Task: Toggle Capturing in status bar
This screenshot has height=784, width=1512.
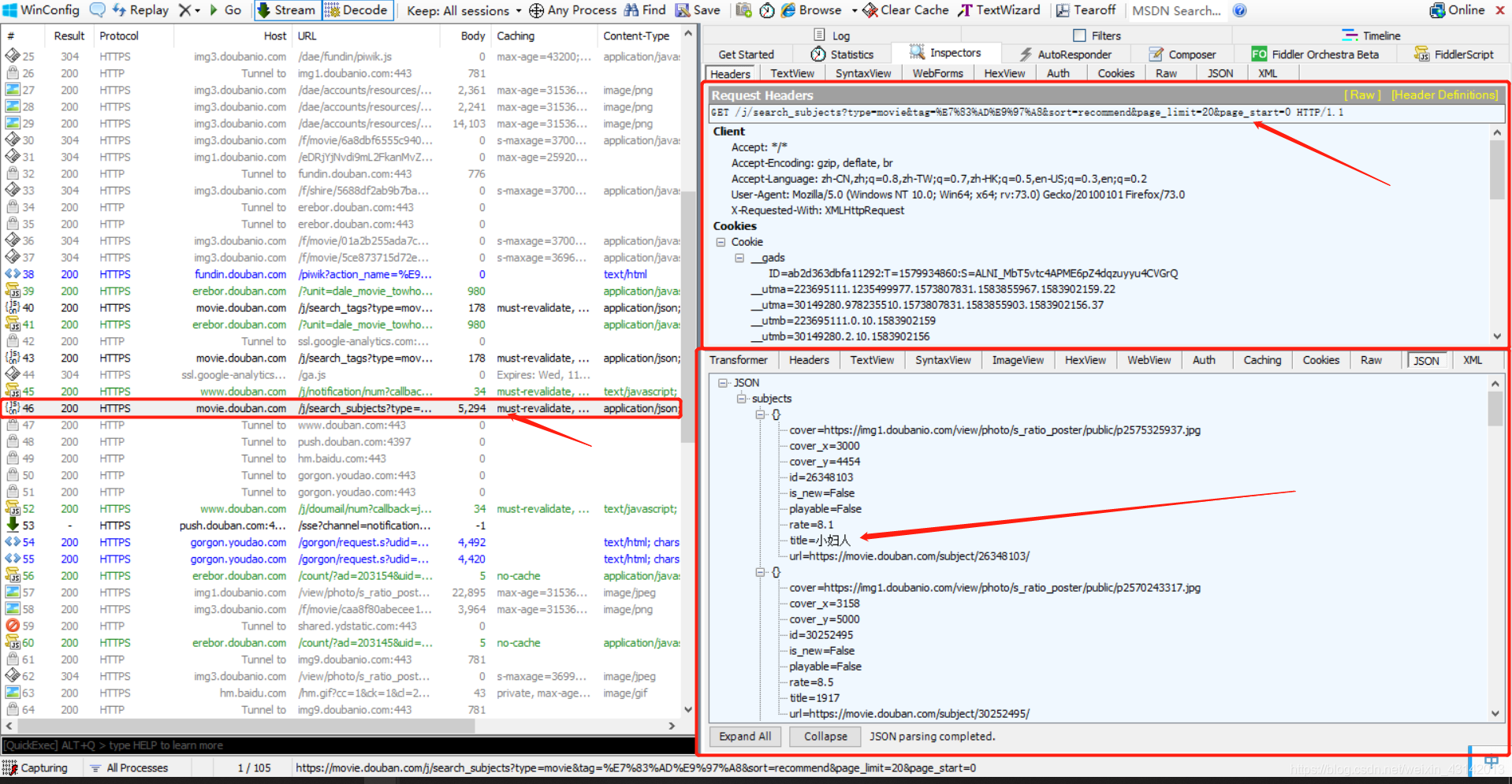Action: [x=35, y=767]
